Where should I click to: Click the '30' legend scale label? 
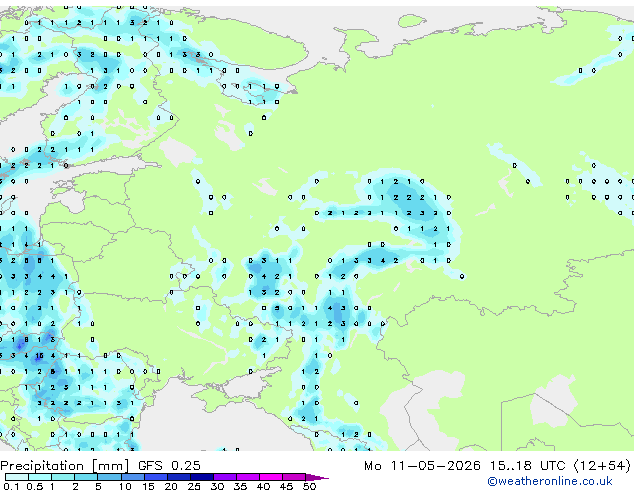[x=217, y=486]
